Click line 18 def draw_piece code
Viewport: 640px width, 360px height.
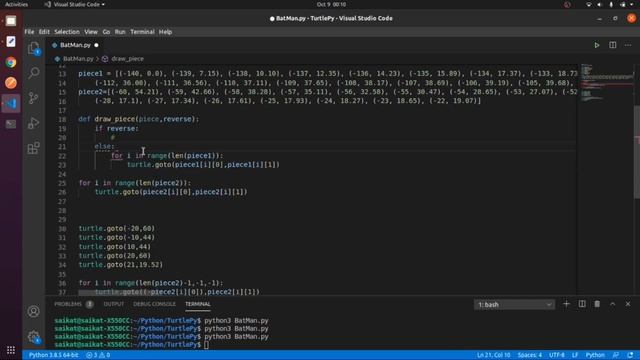(x=138, y=119)
